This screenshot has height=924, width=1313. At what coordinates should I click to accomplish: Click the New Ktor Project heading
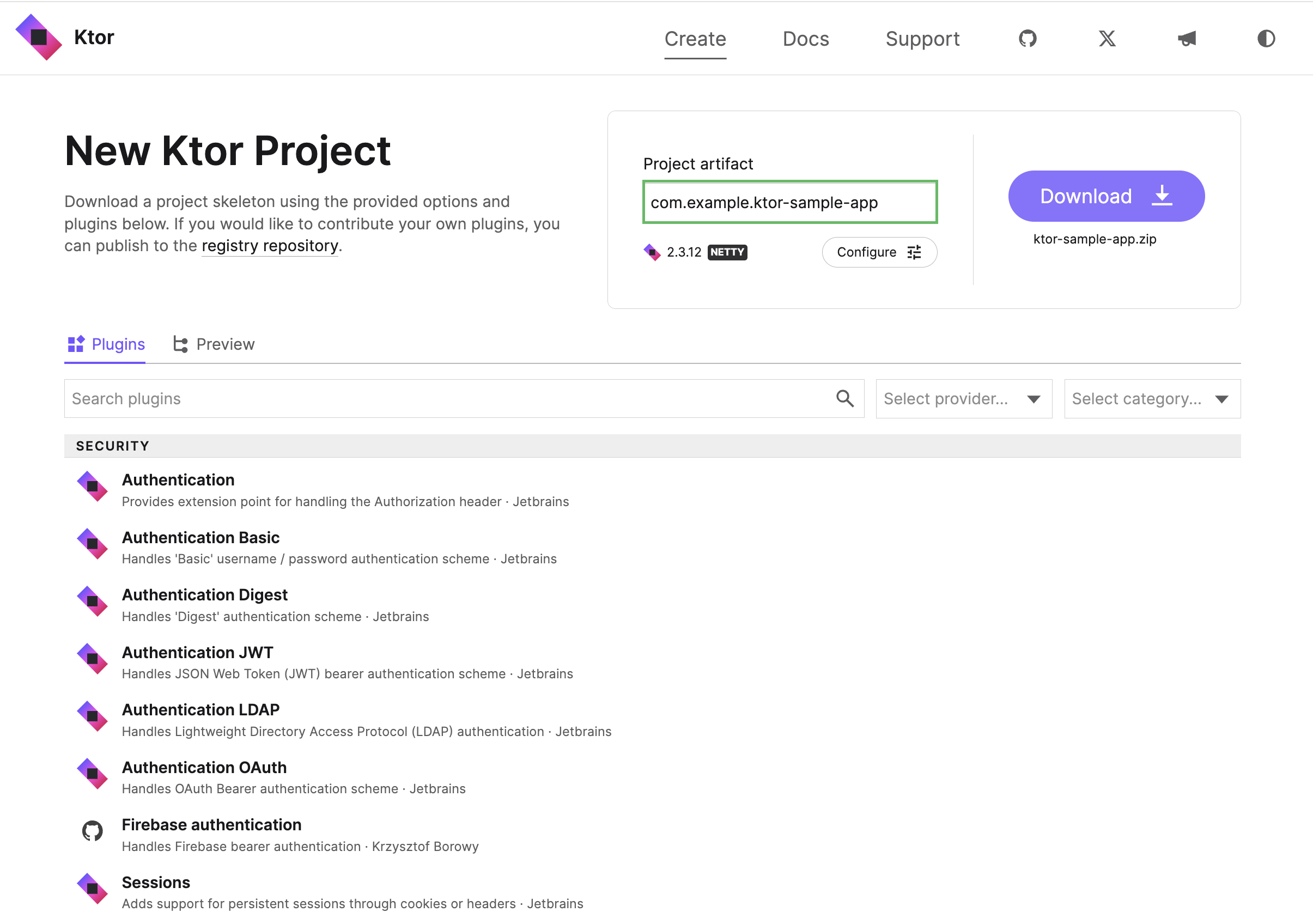(228, 151)
